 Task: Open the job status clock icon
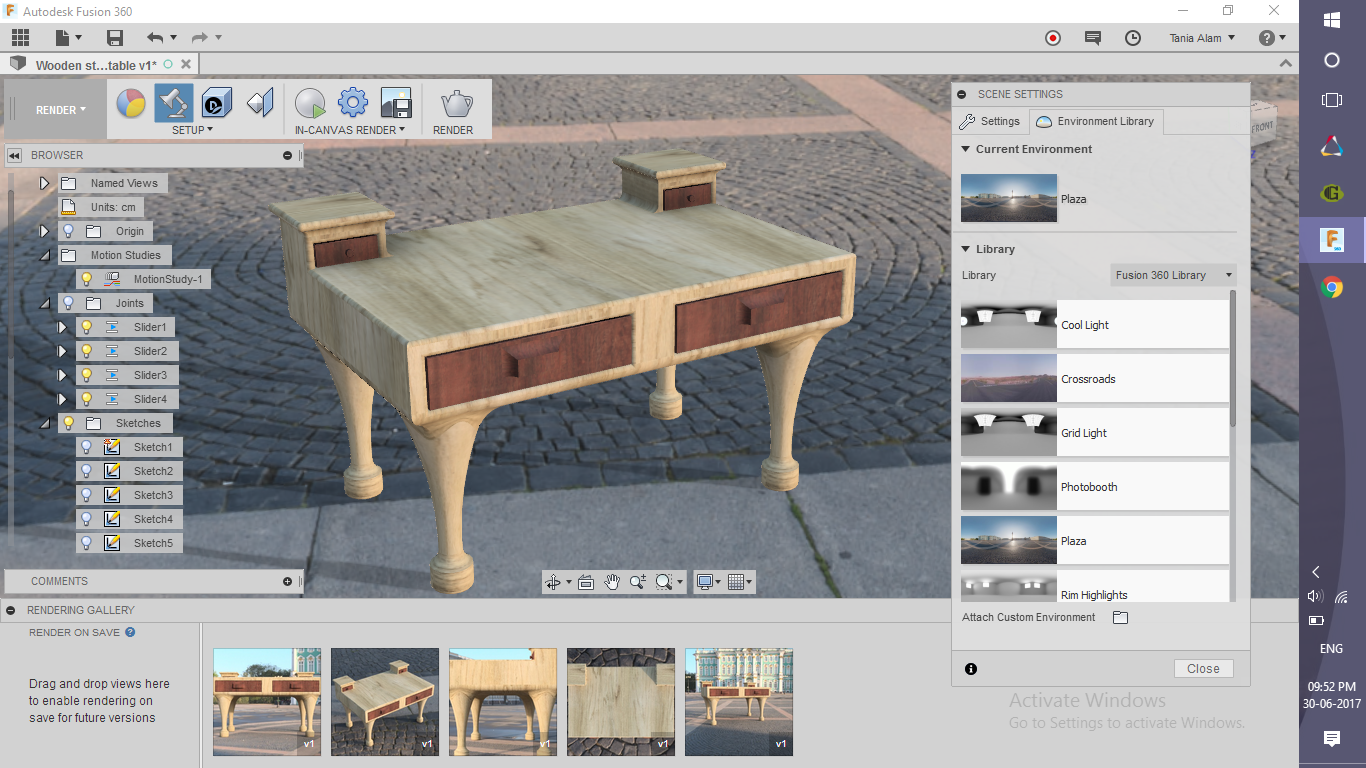click(1133, 38)
